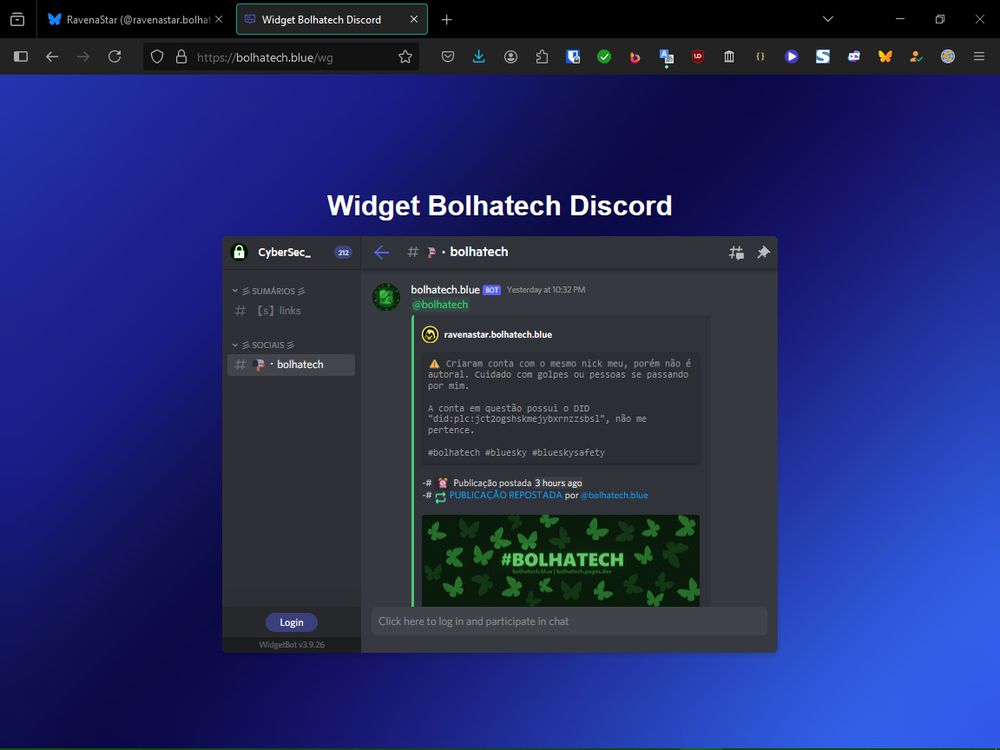Bookmark this page with the star
1000x750 pixels.
(x=405, y=57)
